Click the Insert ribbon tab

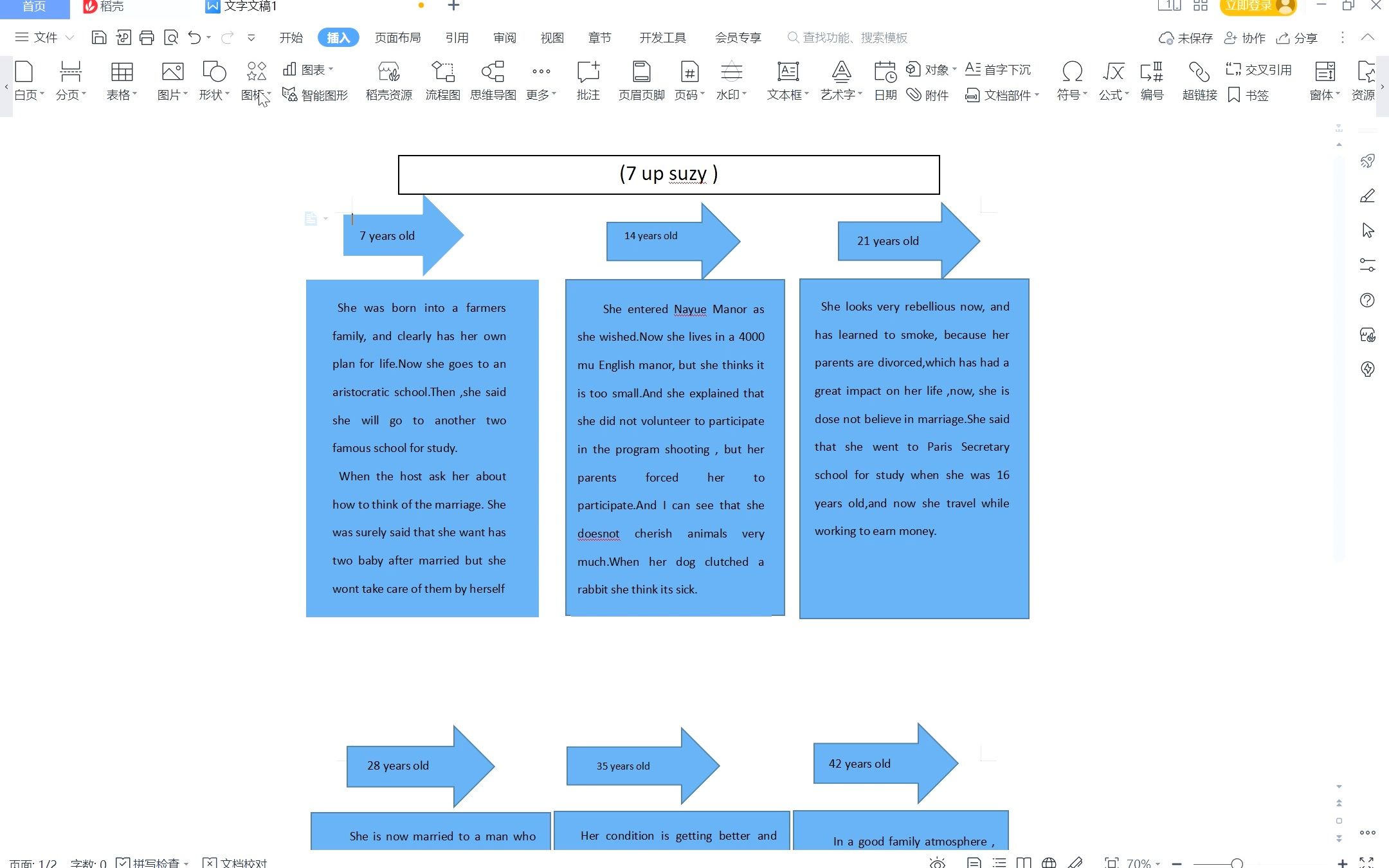(x=337, y=37)
